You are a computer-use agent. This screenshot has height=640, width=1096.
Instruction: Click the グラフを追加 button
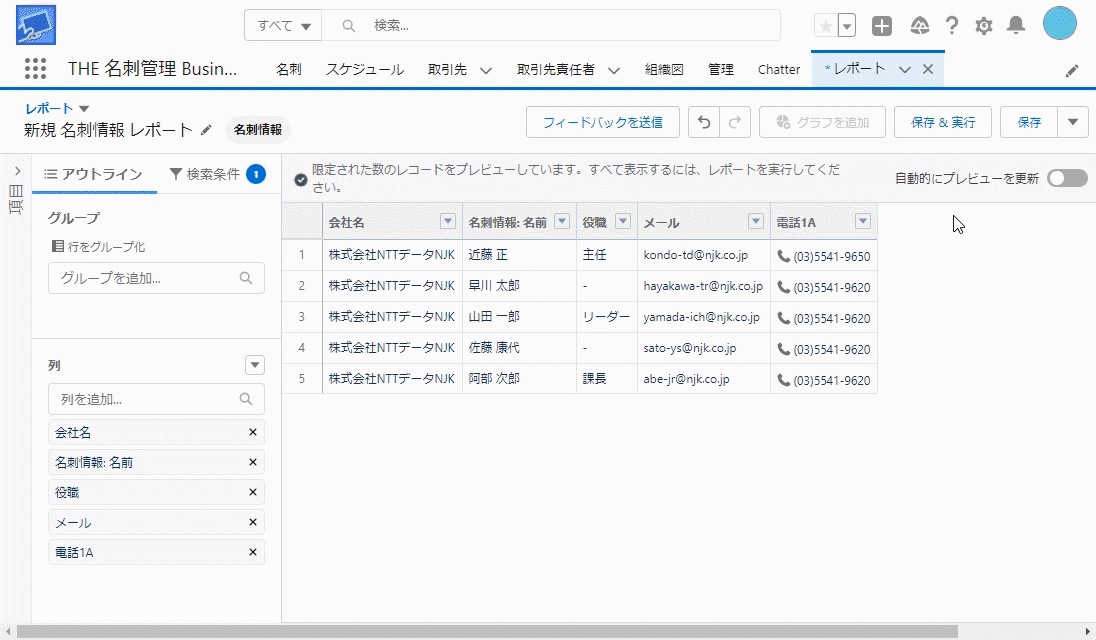click(x=823, y=122)
